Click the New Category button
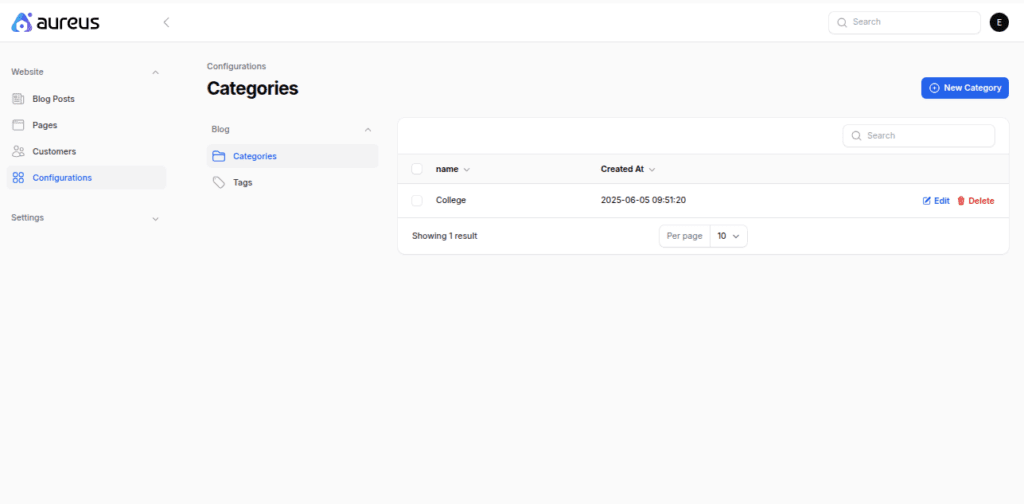The width and height of the screenshot is (1024, 504). tap(965, 88)
